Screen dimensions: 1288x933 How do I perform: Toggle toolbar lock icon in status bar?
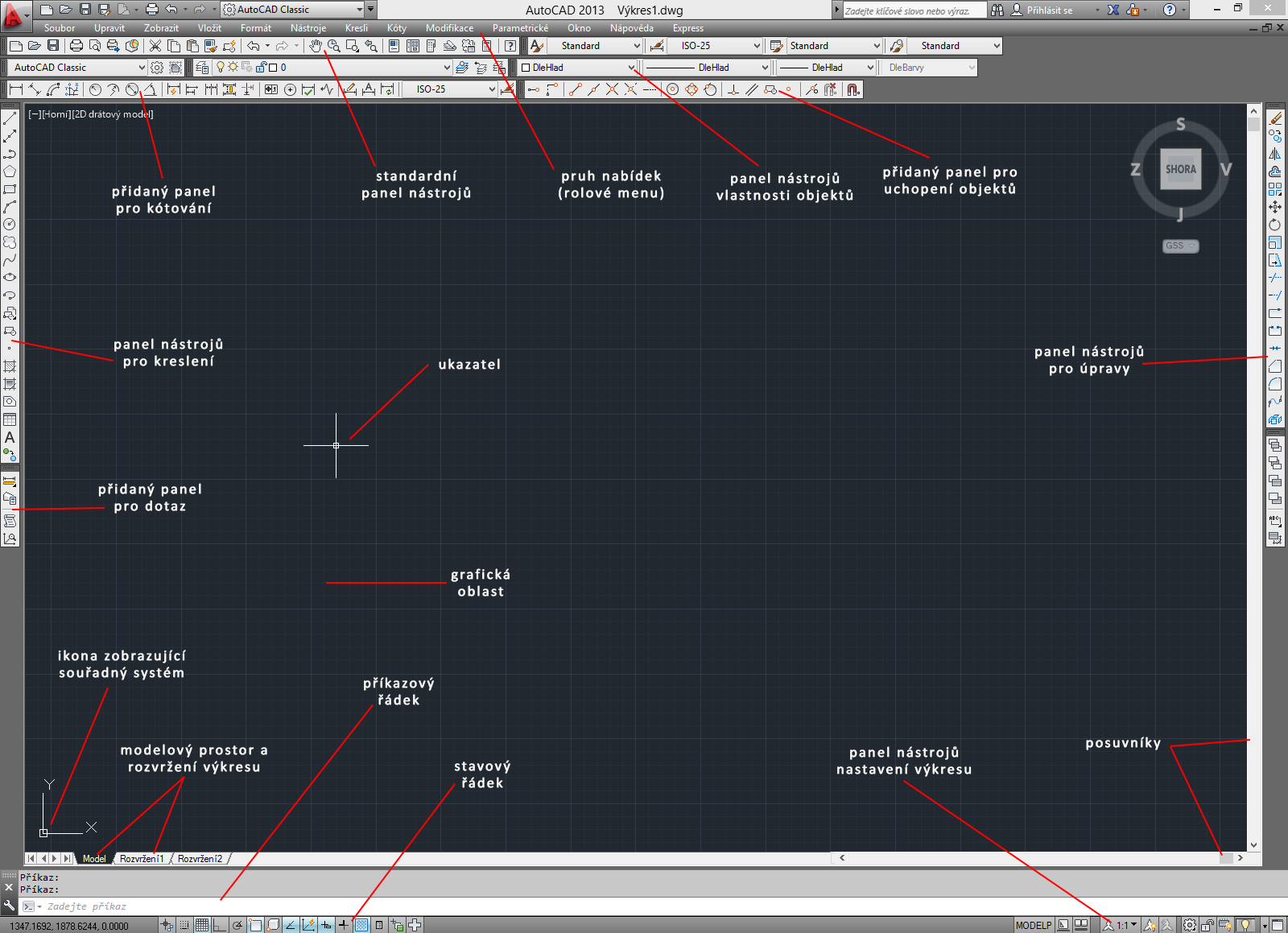point(1208,925)
